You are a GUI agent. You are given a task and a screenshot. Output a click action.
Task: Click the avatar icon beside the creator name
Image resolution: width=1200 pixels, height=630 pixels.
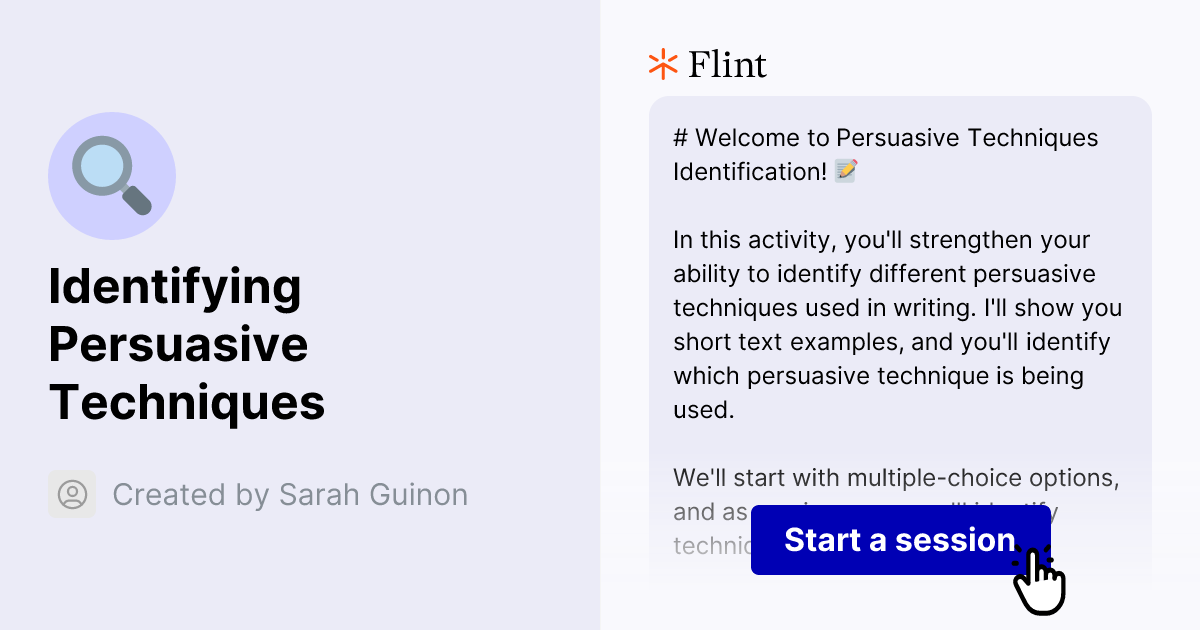click(x=72, y=494)
